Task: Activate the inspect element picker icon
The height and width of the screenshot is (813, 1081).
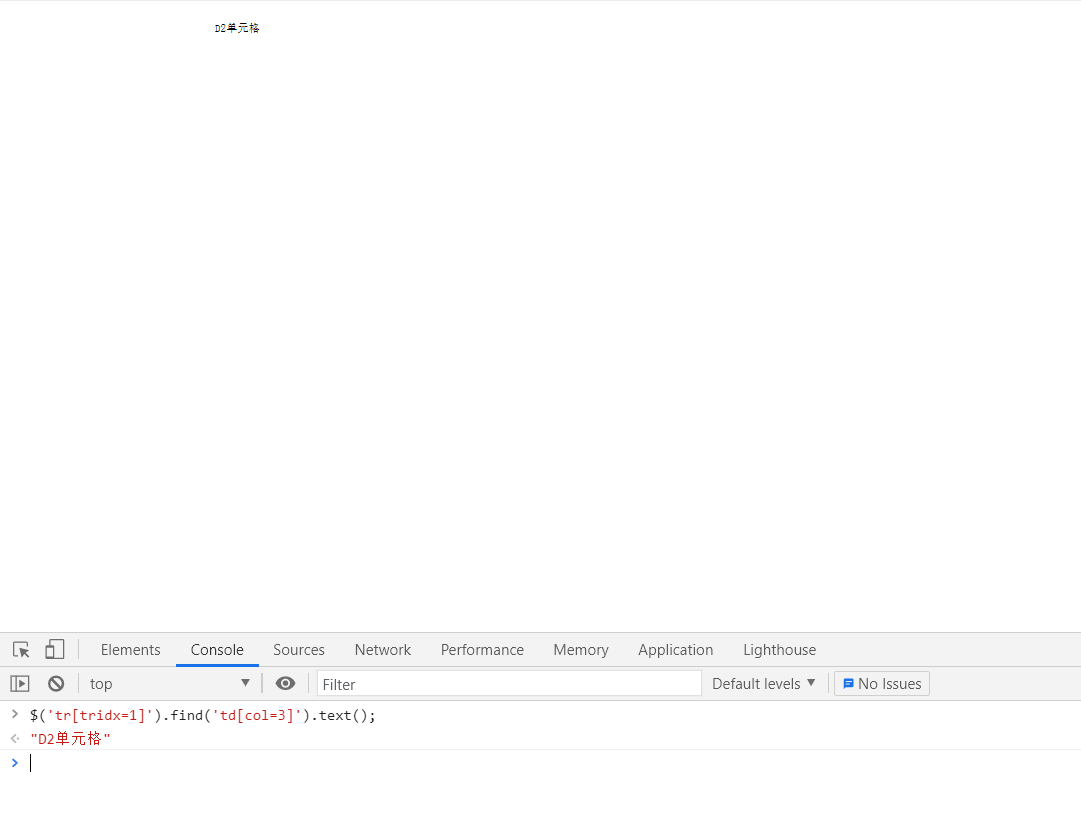Action: 21,650
